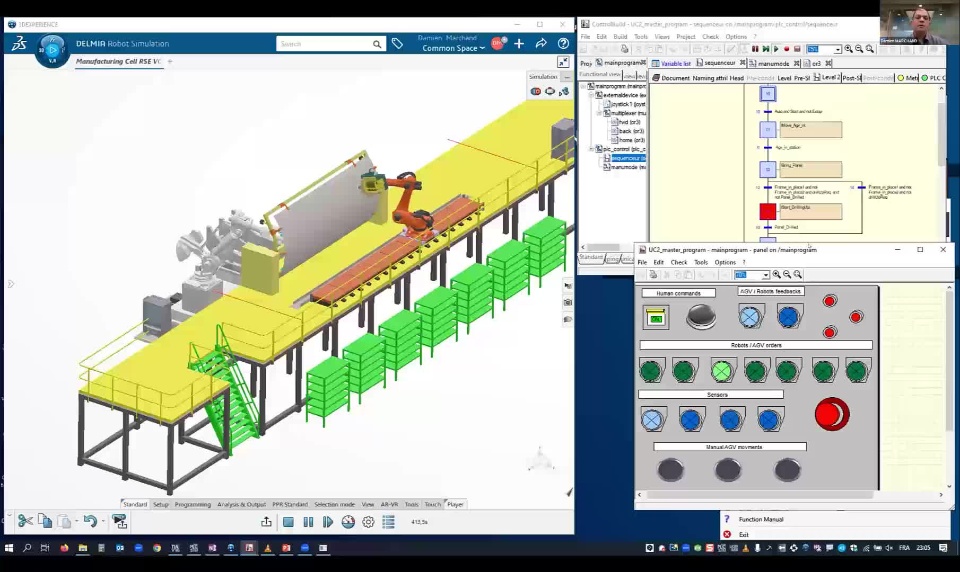Collapse the plc_control tree node

point(591,149)
